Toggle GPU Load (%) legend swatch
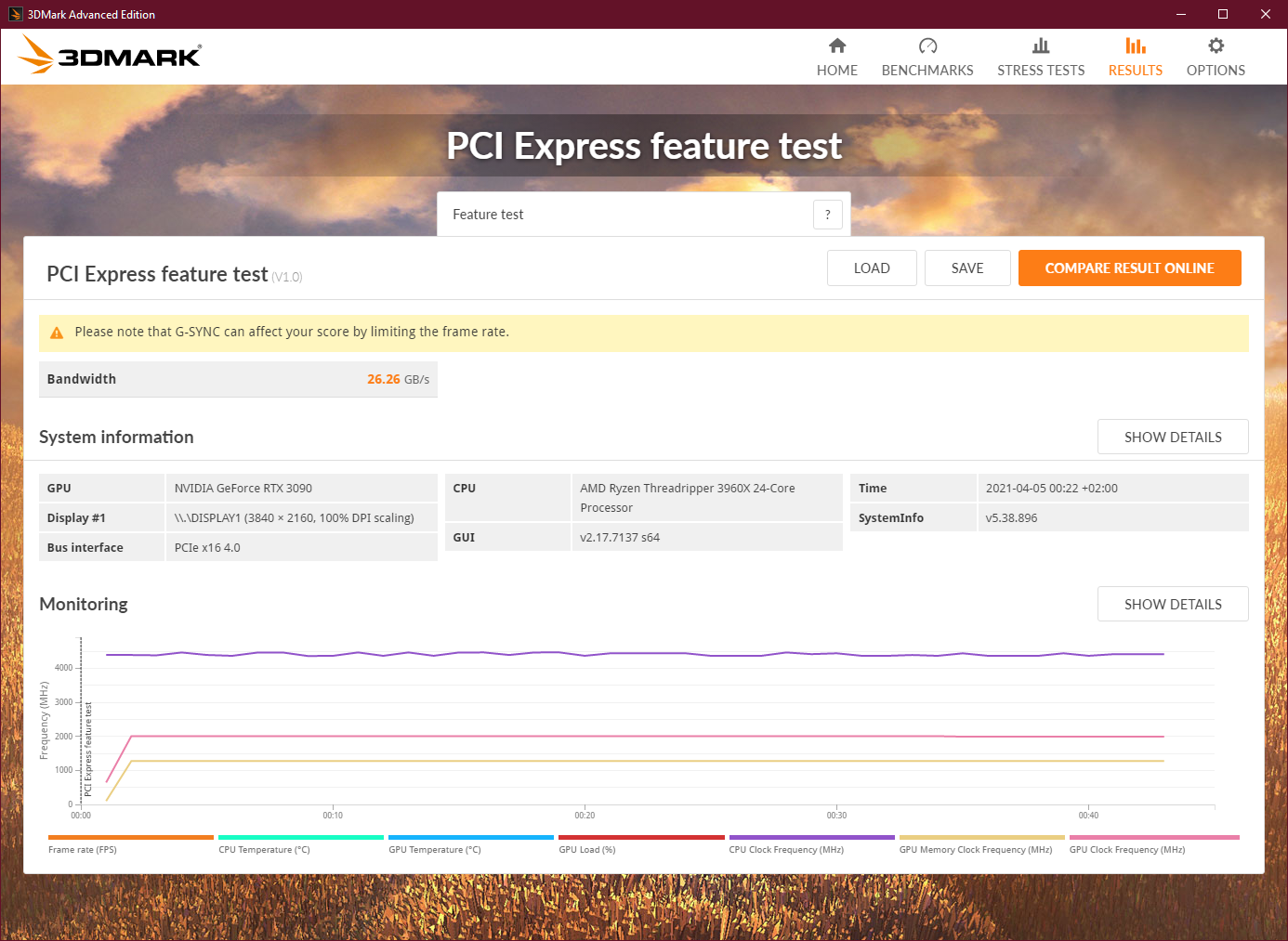1288x941 pixels. pos(641,837)
